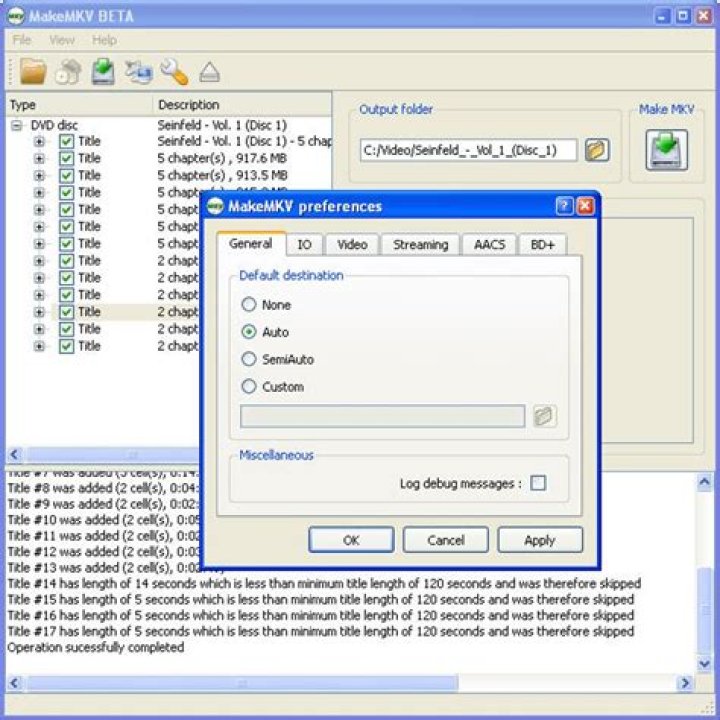This screenshot has width=720, height=720.
Task: Expand the Title row showing 917.6 MB
Action: (39, 158)
